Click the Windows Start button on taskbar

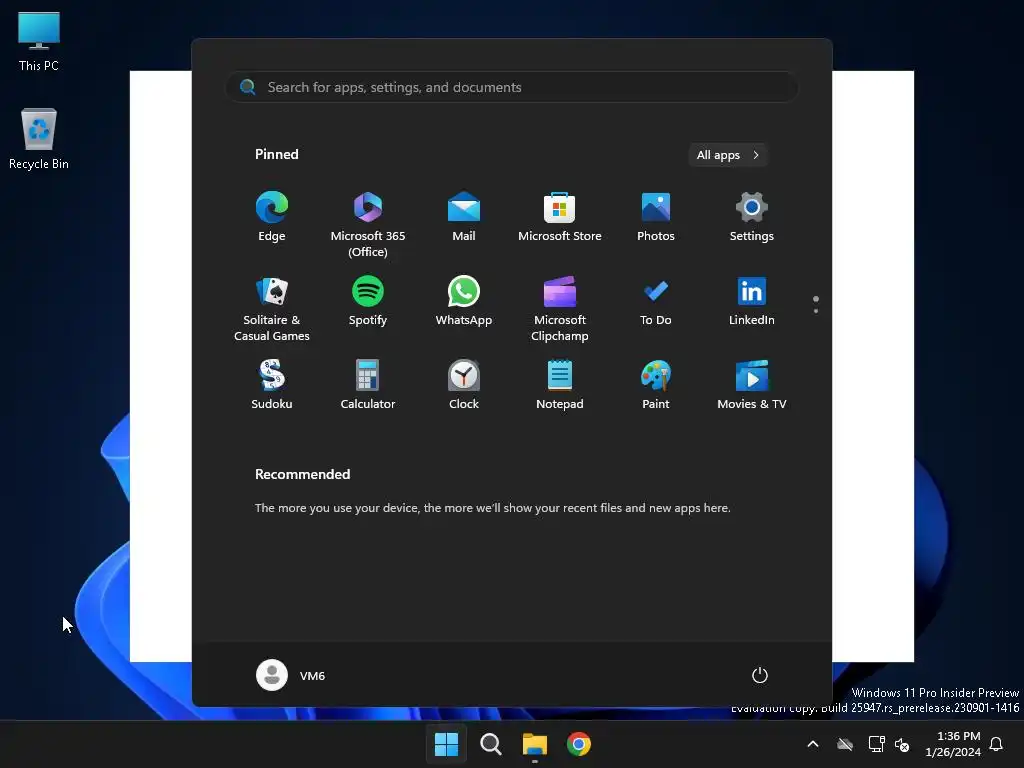coord(447,744)
